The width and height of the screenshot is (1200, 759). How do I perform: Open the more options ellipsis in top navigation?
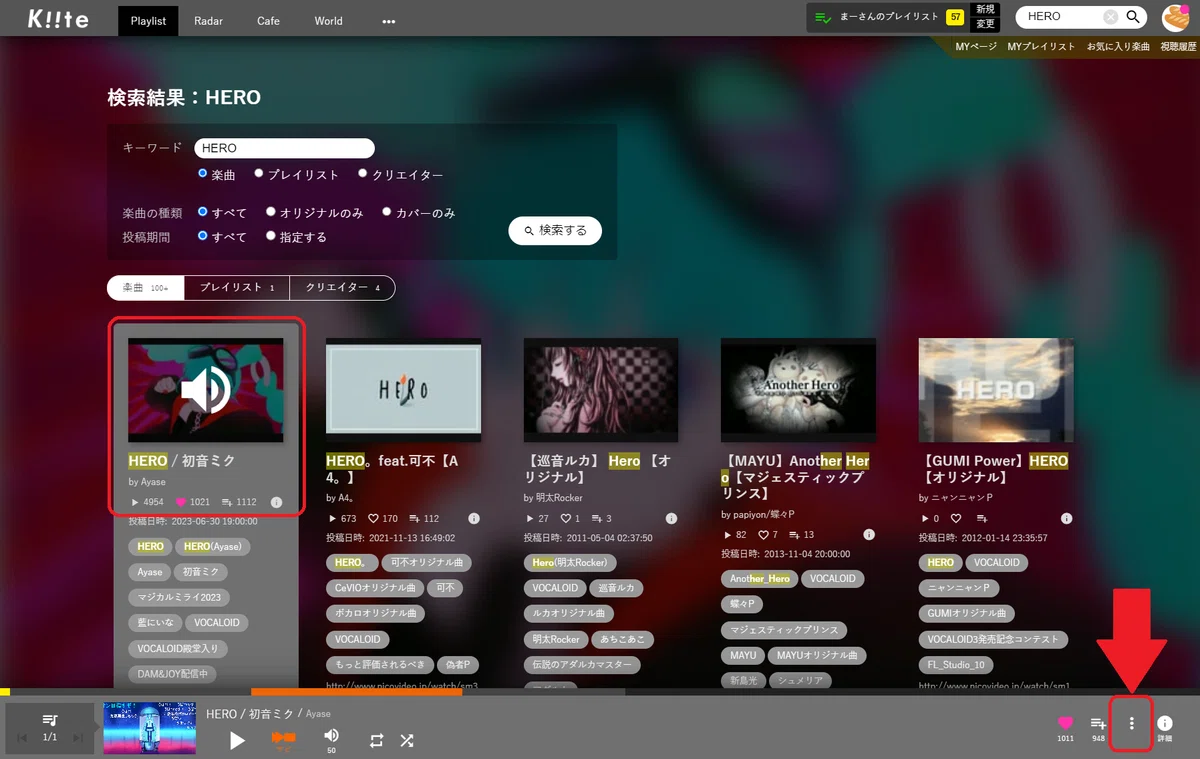(389, 21)
